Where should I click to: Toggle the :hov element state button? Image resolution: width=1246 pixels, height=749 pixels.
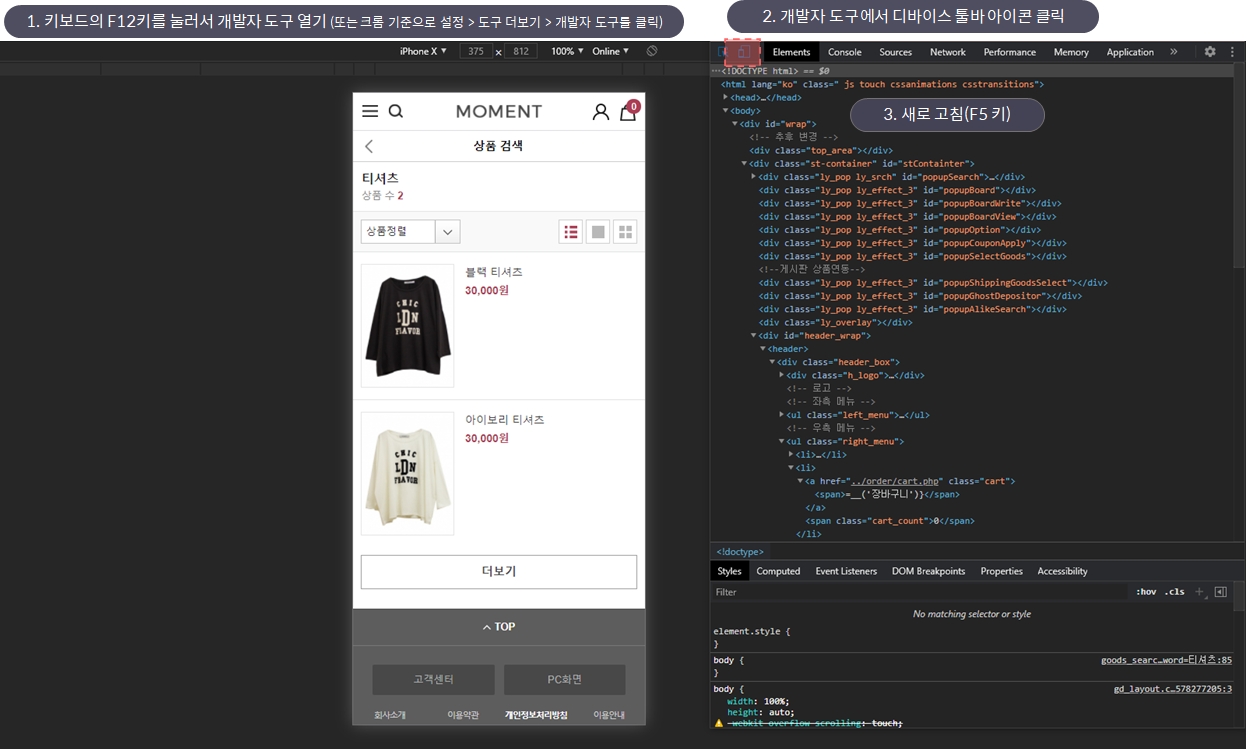coord(1145,592)
